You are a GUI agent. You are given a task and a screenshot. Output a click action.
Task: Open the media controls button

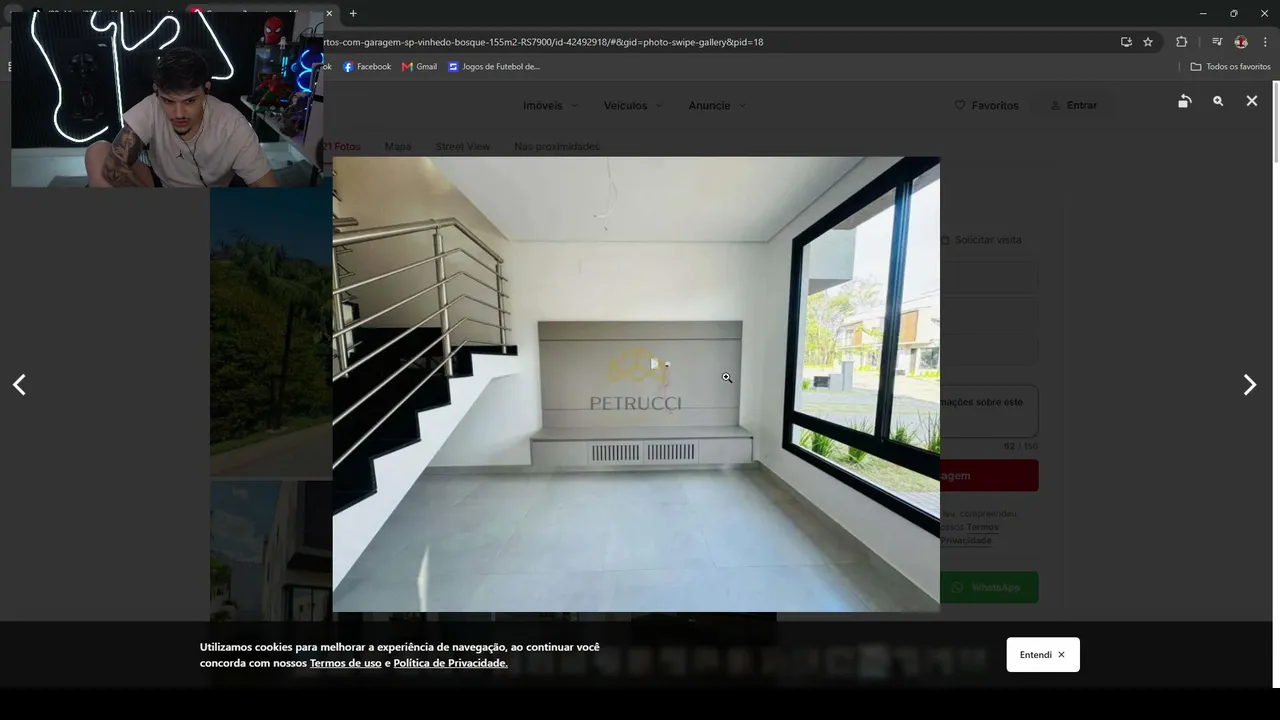[x=1217, y=42]
